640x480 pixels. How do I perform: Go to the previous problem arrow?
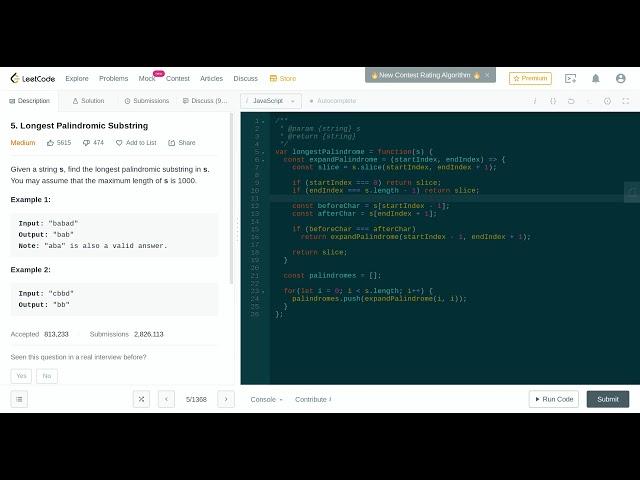point(166,399)
